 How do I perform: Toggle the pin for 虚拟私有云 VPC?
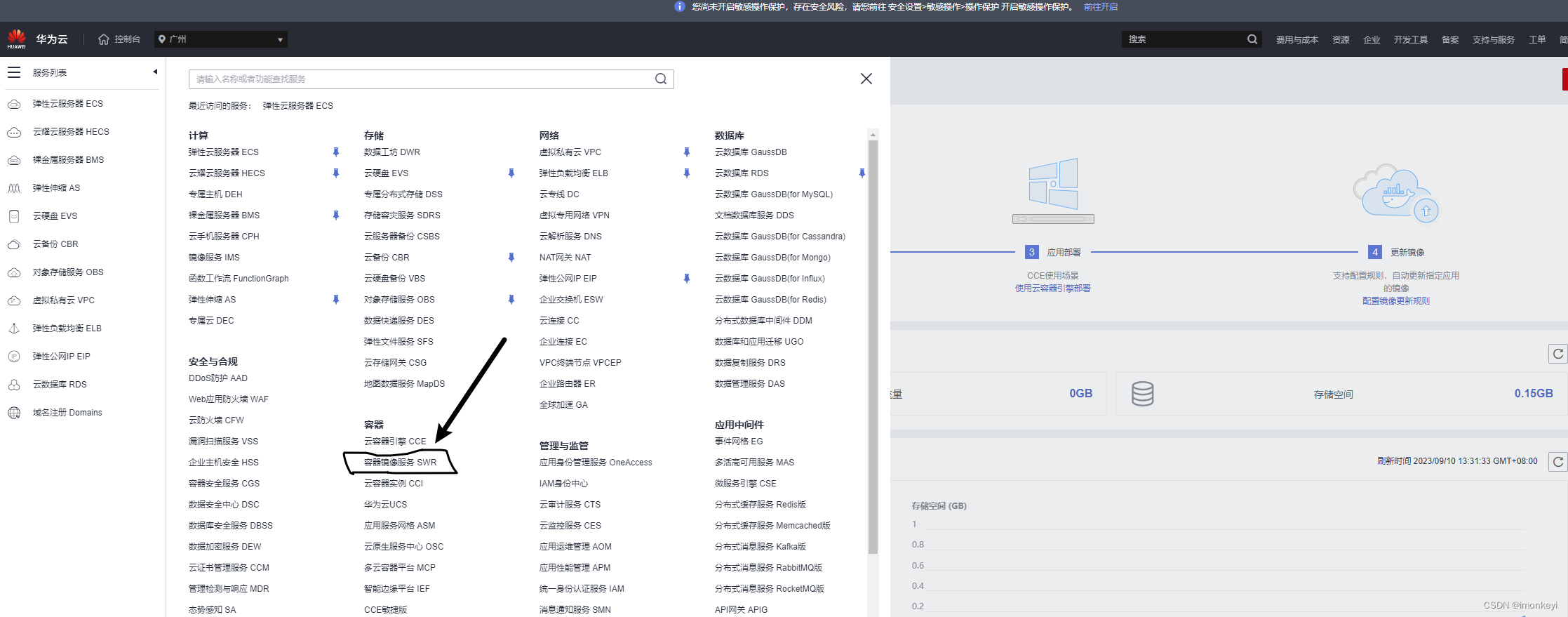pos(687,152)
